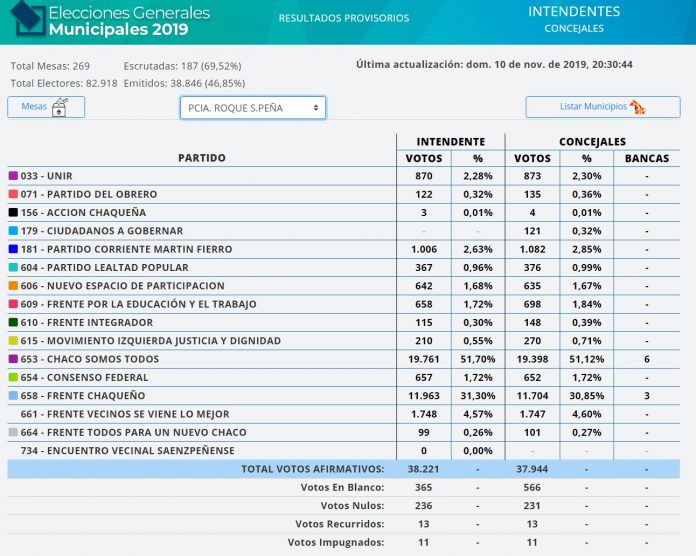Select '071 - PARTIDO DEL OBRERO' row
The width and height of the screenshot is (696, 556).
click(344, 194)
